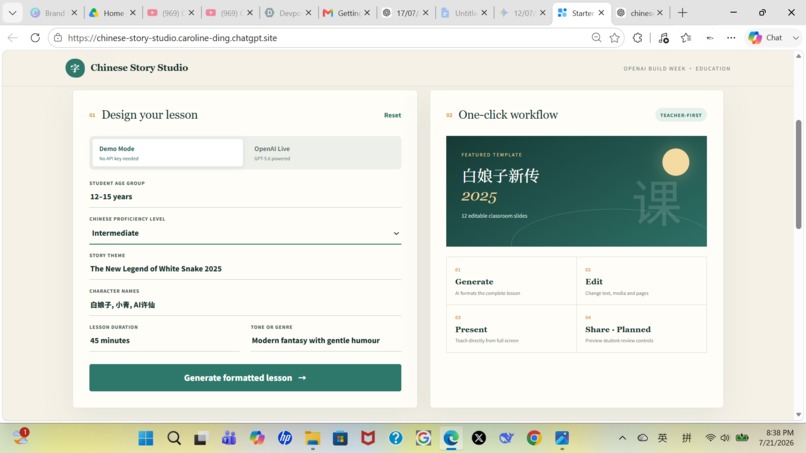Click the Reset link
This screenshot has height=453, width=806.
(x=392, y=115)
